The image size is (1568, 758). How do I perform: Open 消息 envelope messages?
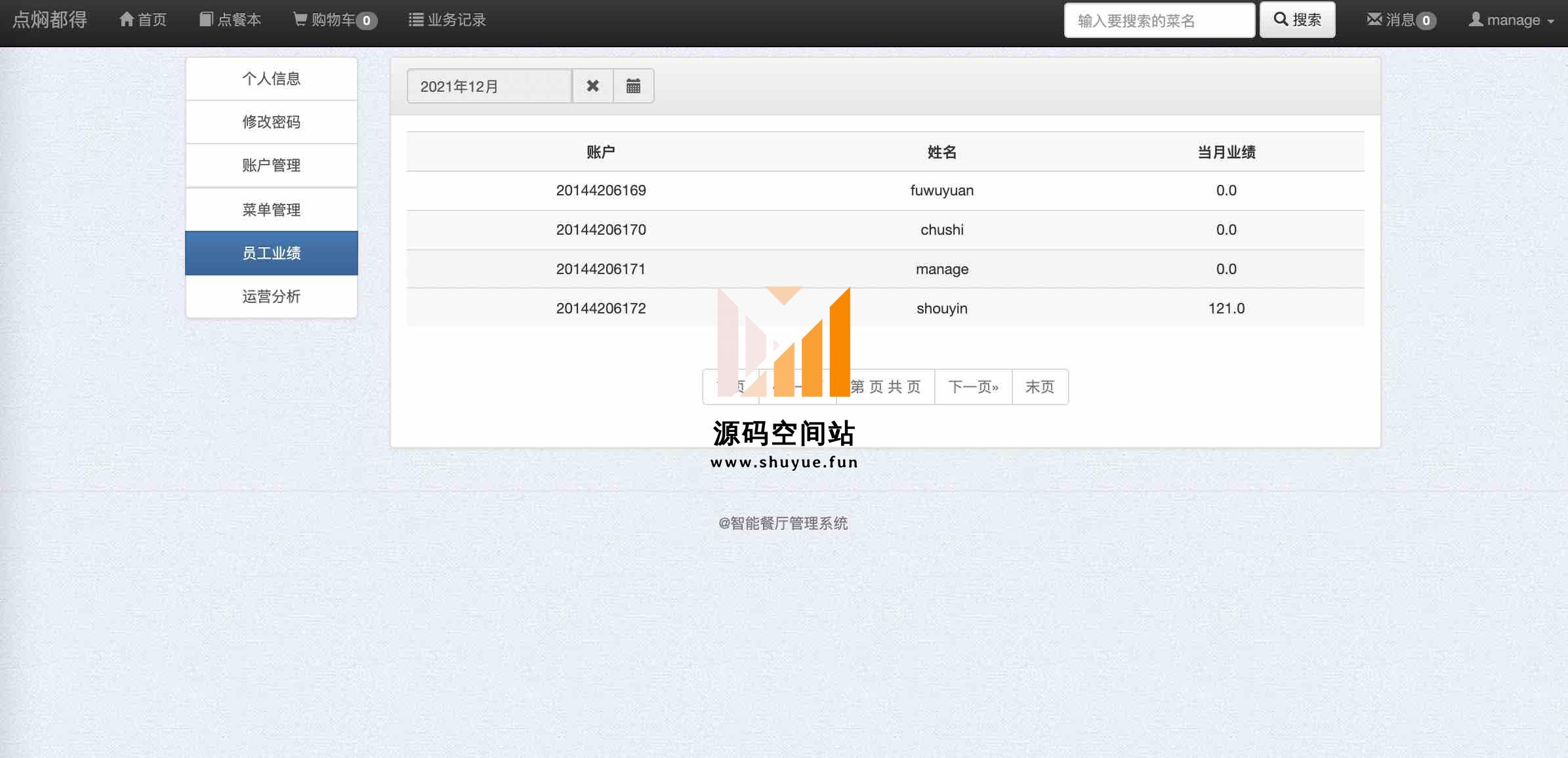point(1401,20)
